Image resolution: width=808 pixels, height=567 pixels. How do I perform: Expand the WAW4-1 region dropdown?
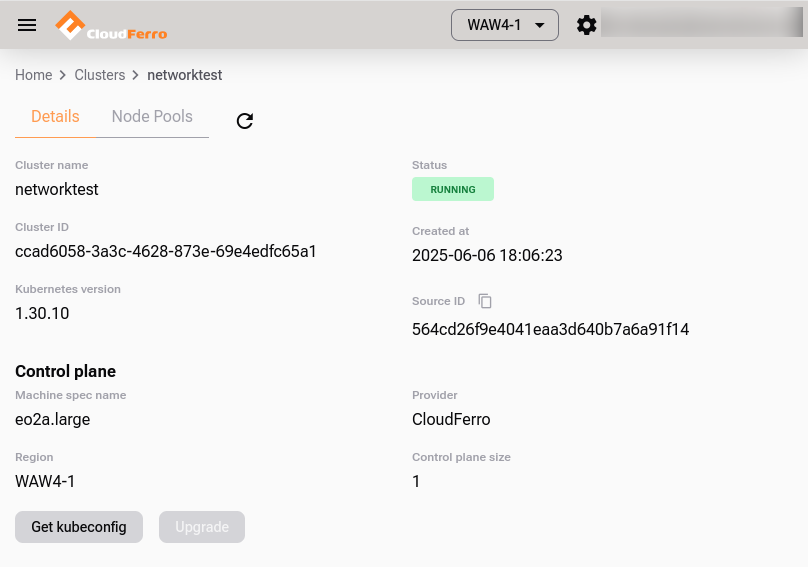[505, 25]
